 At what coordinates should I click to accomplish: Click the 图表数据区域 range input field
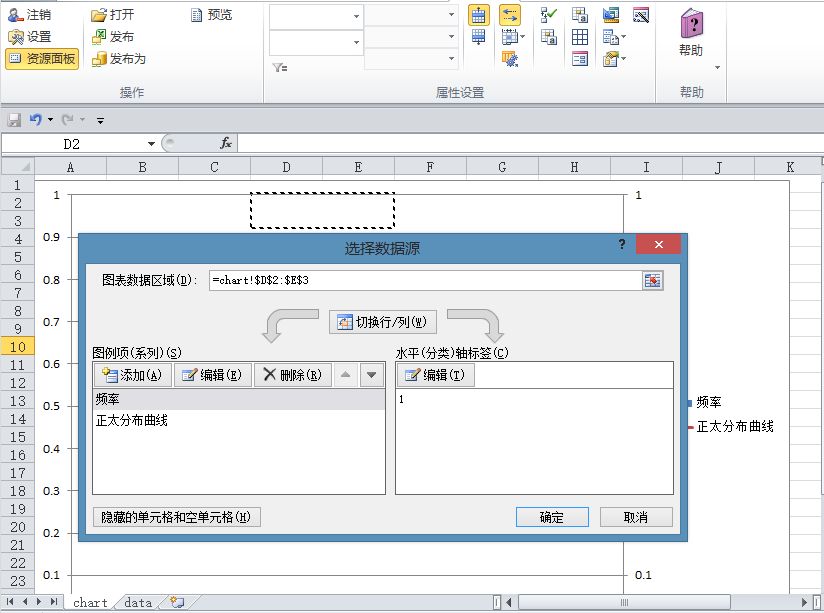tap(425, 280)
